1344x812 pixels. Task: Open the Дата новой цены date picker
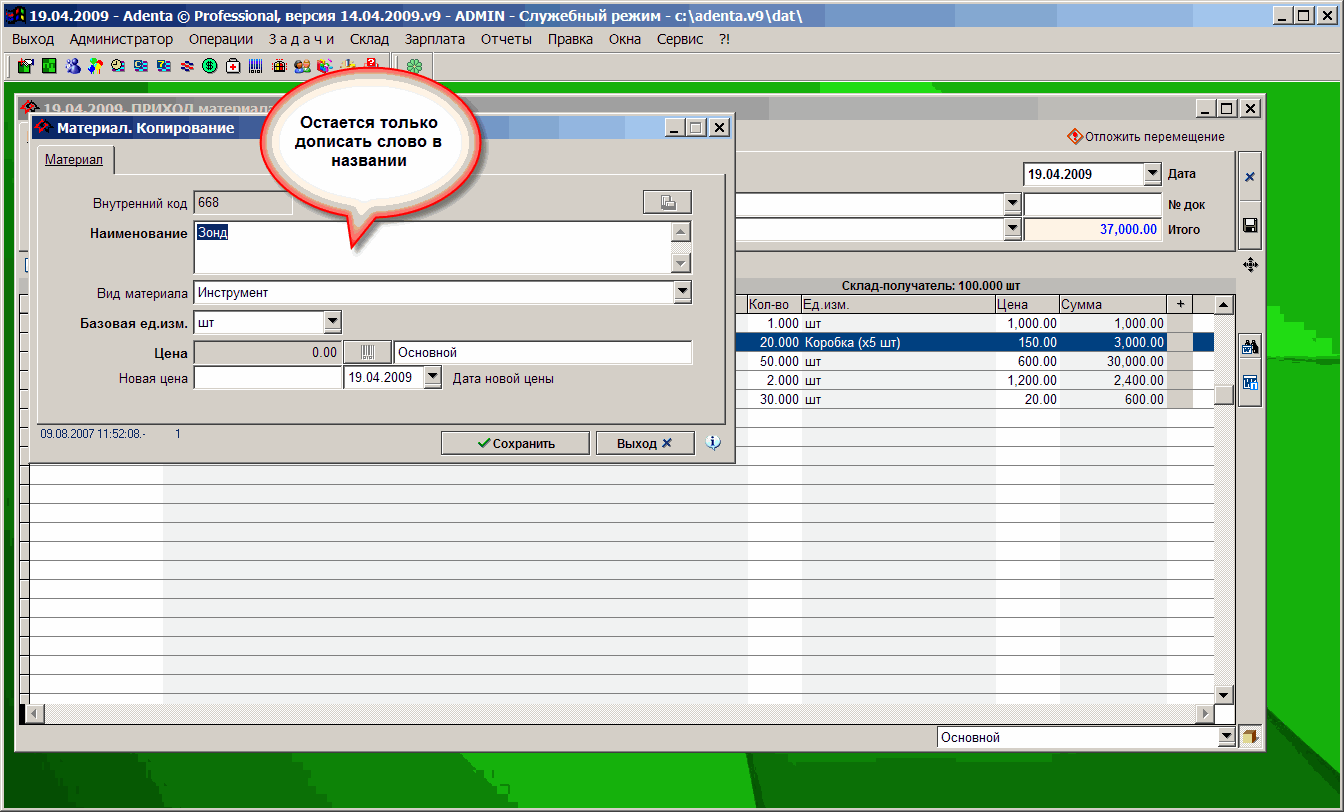[x=432, y=378]
